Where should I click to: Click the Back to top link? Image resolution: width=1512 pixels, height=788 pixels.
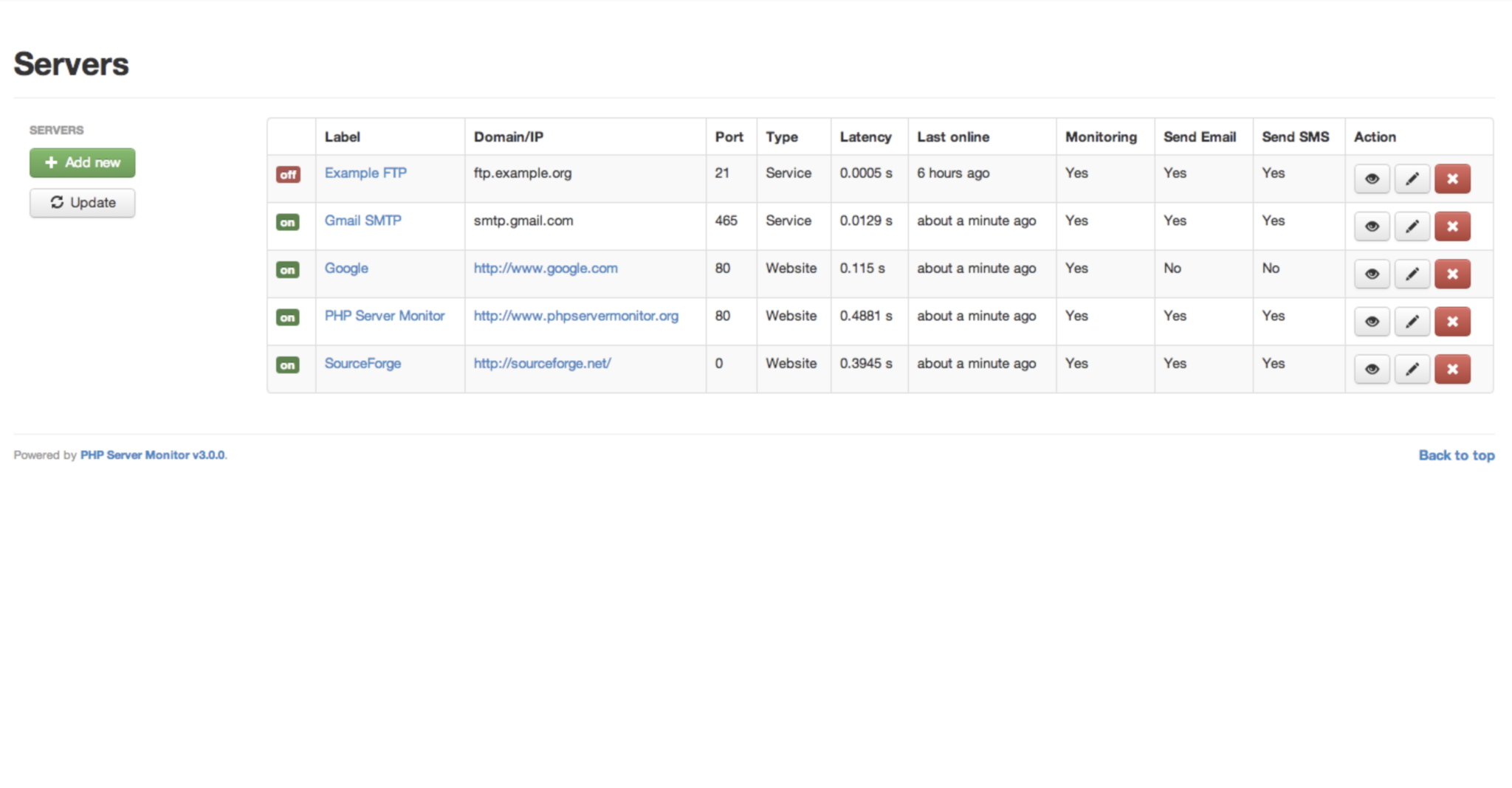click(x=1456, y=455)
